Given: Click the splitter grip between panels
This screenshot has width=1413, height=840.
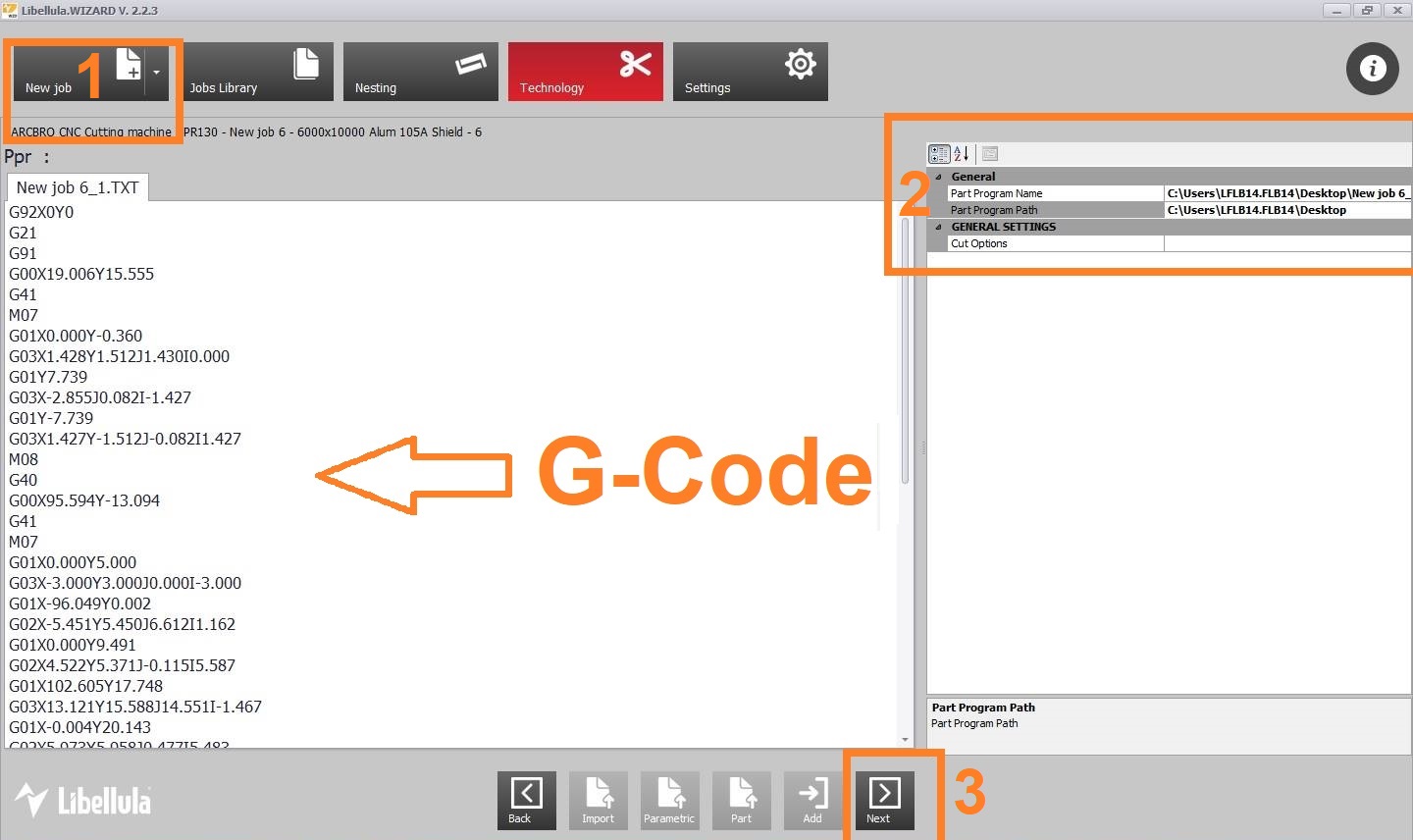Looking at the screenshot, I should 923,447.
